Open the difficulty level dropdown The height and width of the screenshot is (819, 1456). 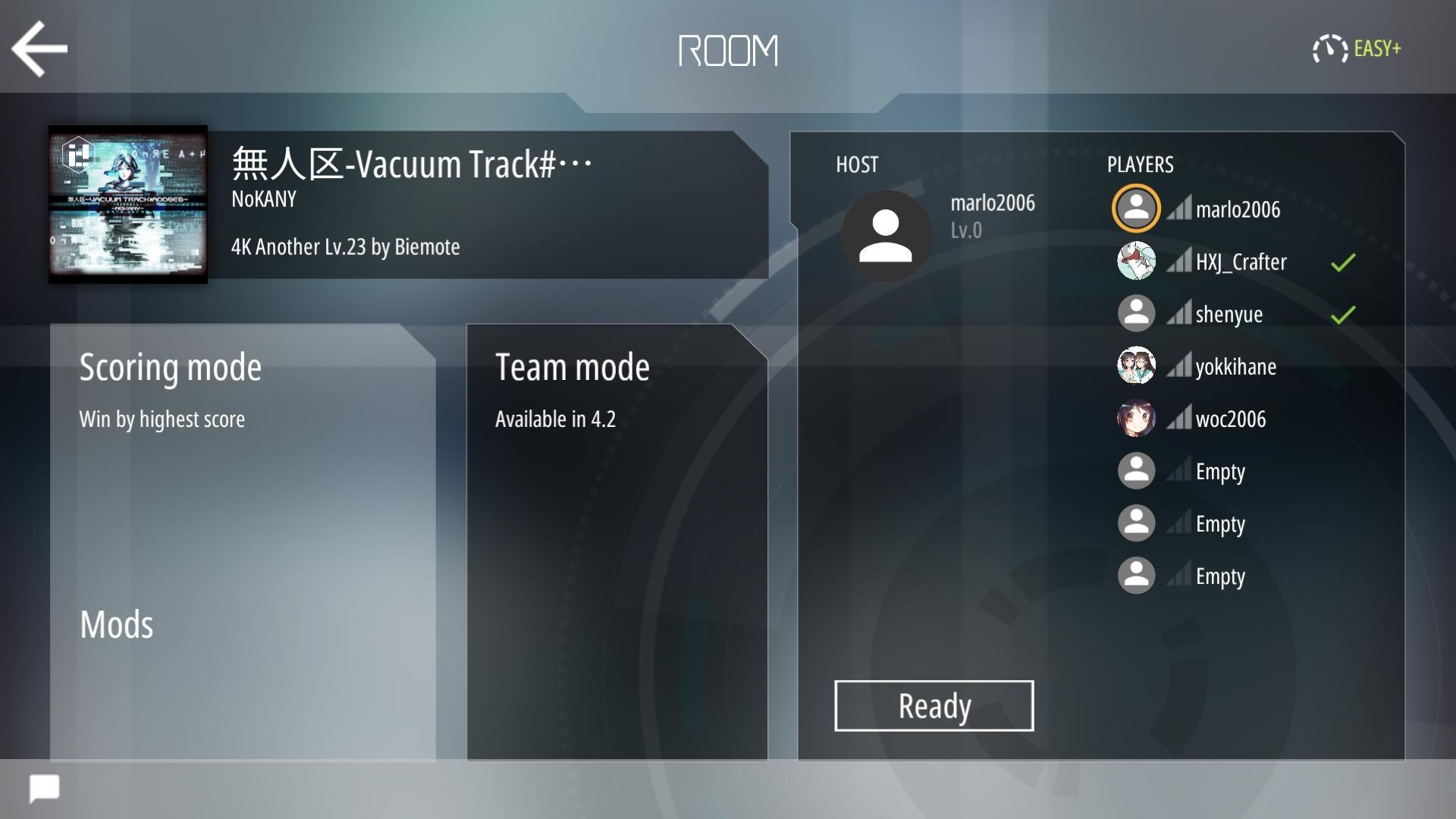pyautogui.click(x=1356, y=48)
